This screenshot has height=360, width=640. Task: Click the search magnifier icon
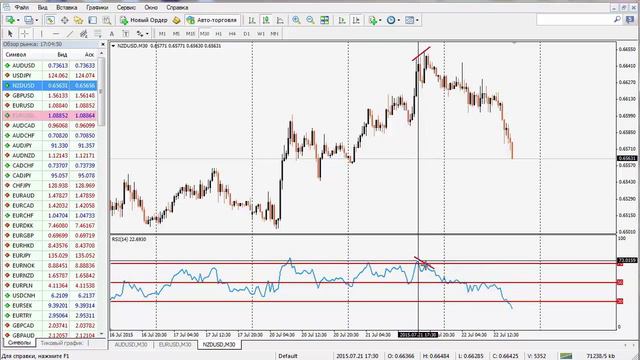tap(617, 20)
